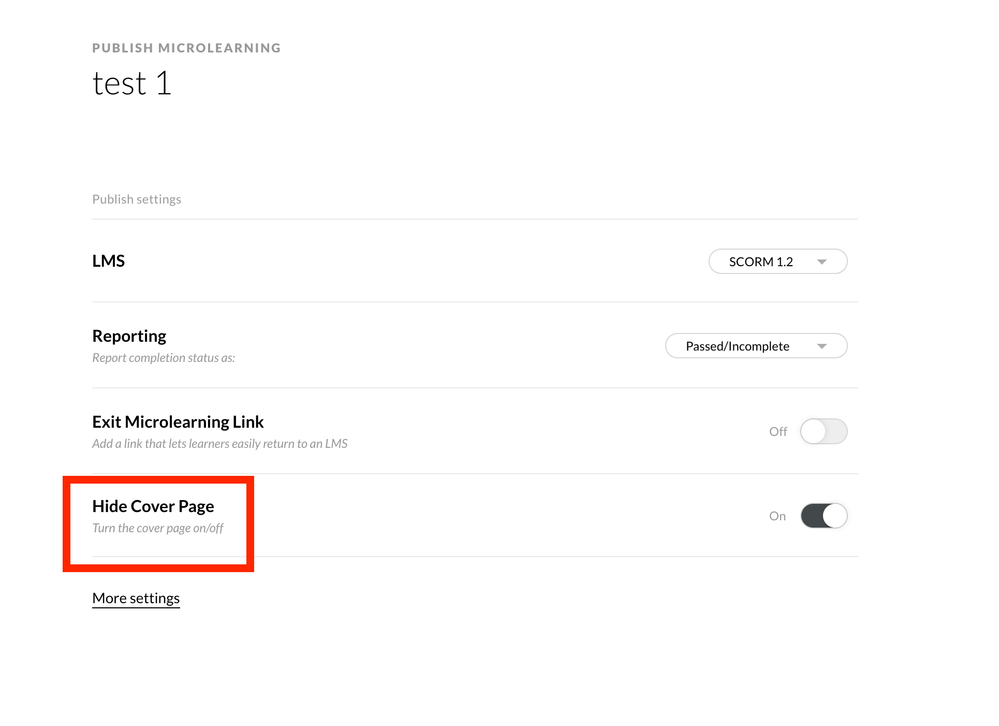This screenshot has width=999, height=726.
Task: Turn off the Hide Cover Page toggle
Action: point(823,516)
